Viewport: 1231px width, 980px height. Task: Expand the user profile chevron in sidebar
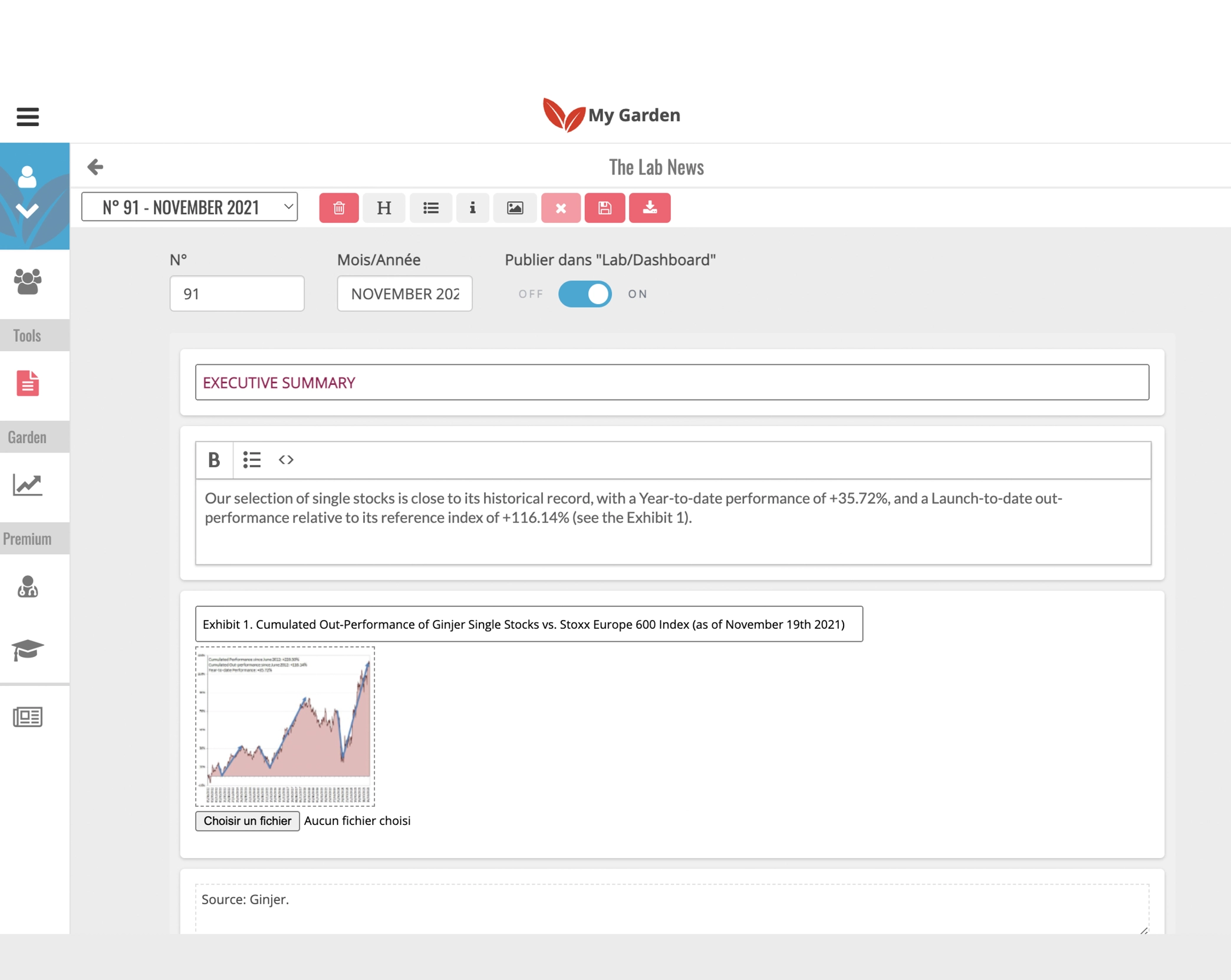point(27,210)
